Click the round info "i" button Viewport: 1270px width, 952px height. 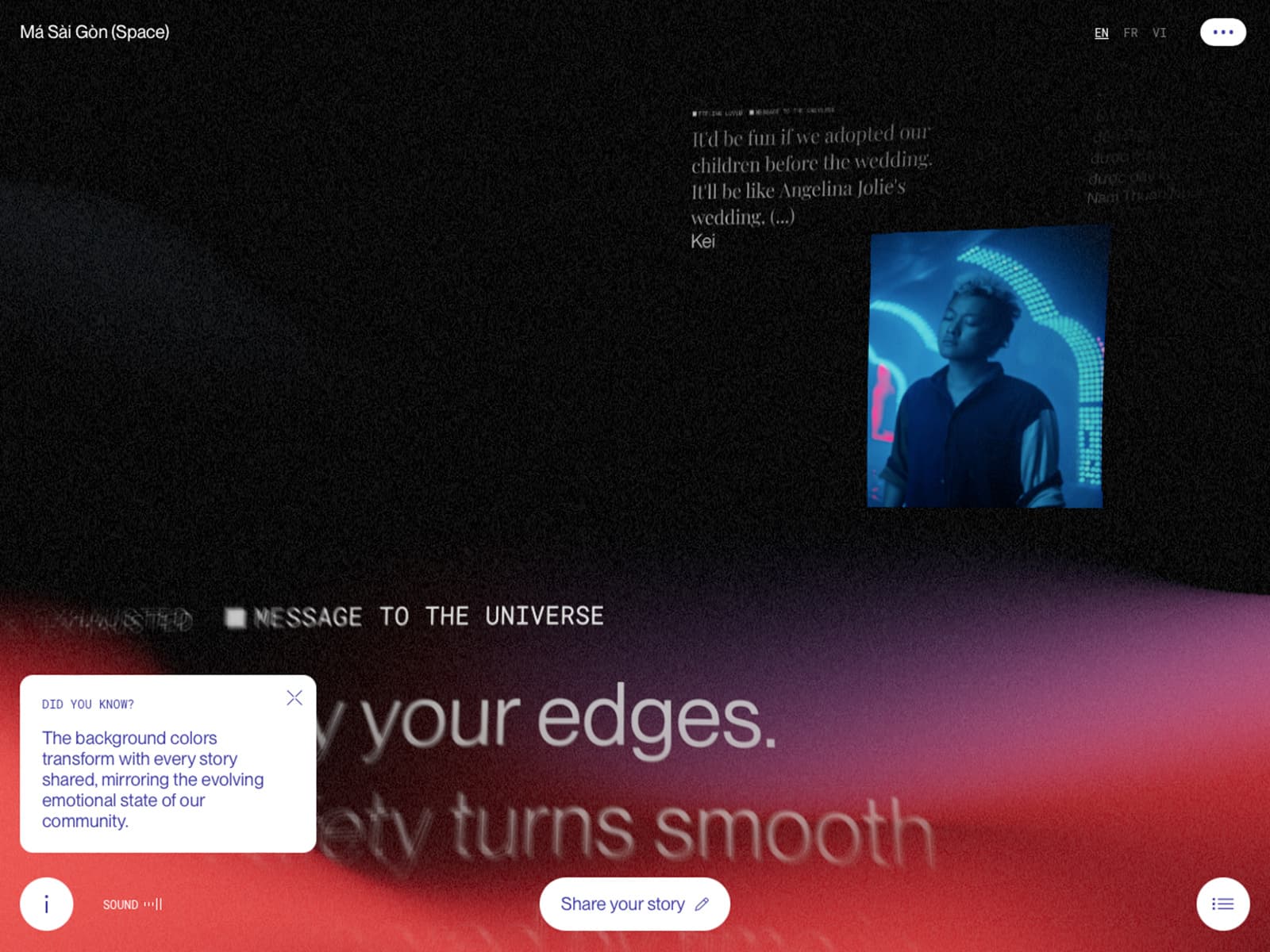pyautogui.click(x=47, y=904)
